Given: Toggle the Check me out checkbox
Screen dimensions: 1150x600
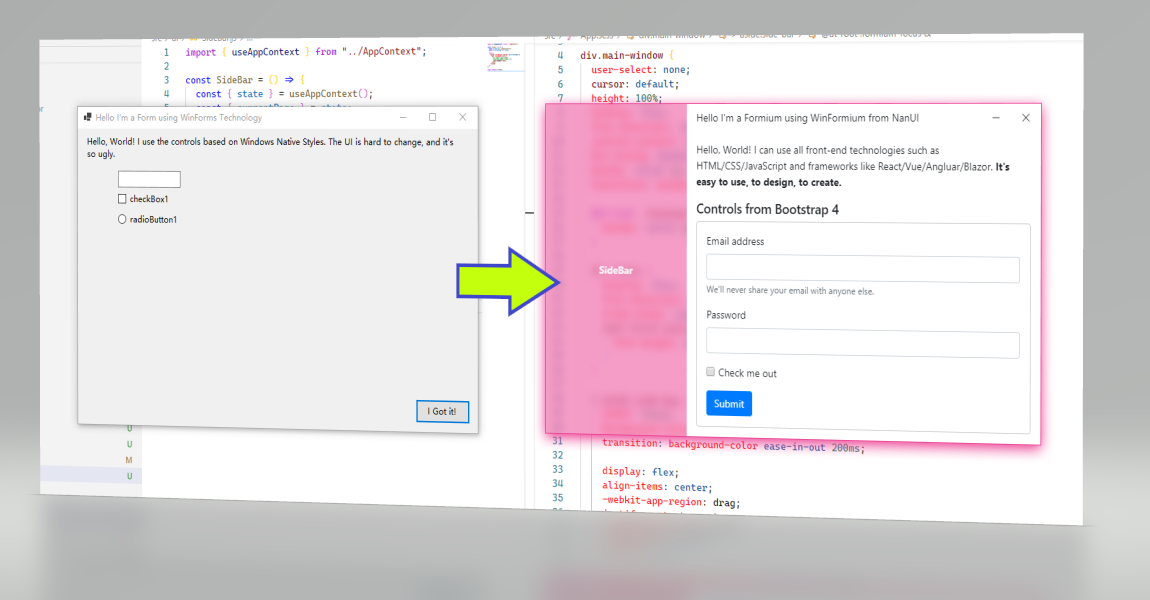Looking at the screenshot, I should click(x=711, y=372).
